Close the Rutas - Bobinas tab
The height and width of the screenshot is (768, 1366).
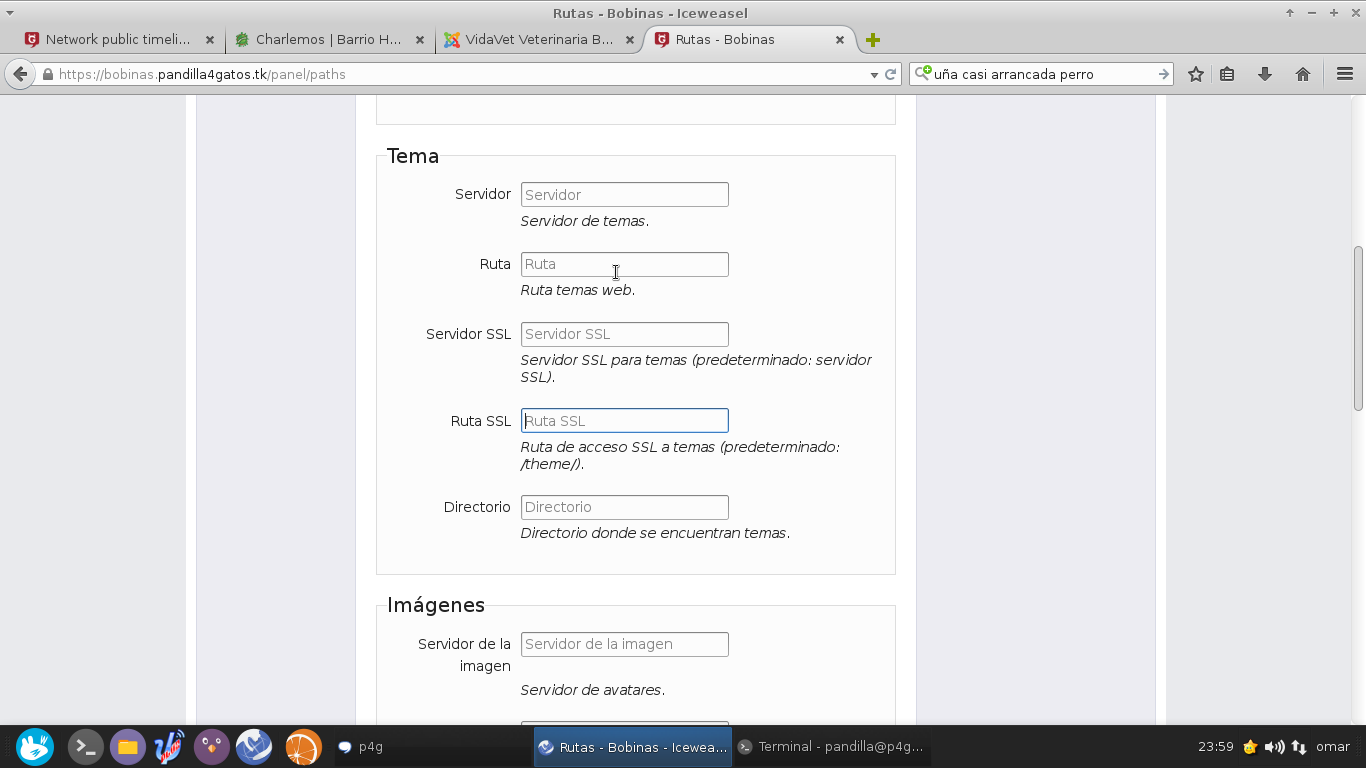pos(840,40)
